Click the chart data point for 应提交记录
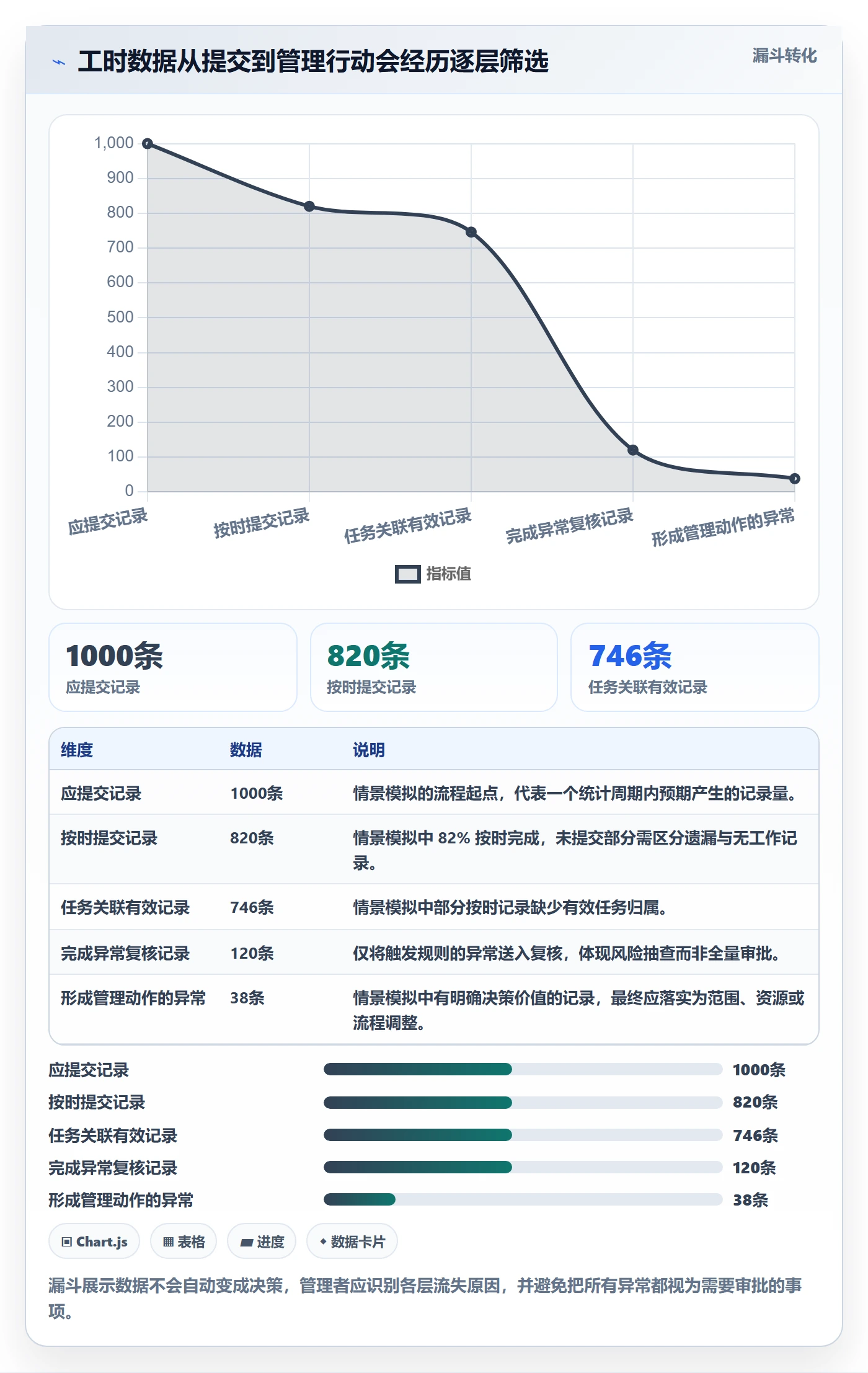 (148, 144)
